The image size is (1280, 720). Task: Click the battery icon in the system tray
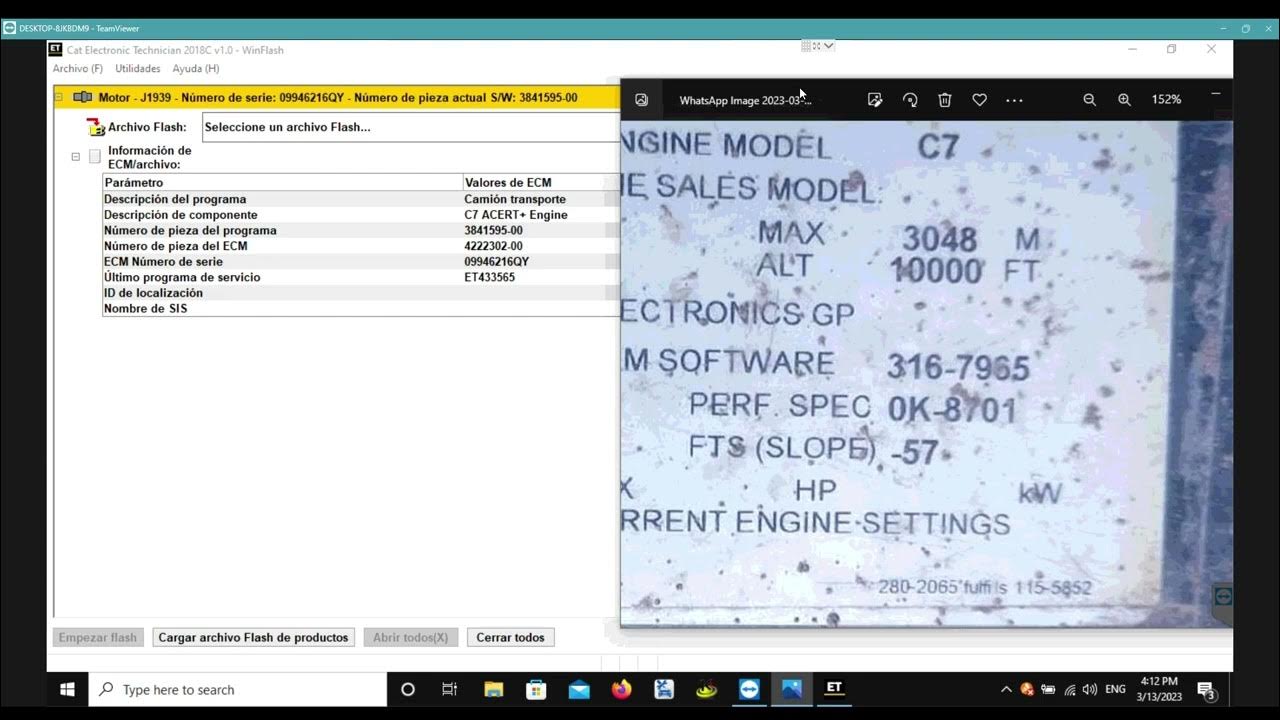click(x=1048, y=689)
